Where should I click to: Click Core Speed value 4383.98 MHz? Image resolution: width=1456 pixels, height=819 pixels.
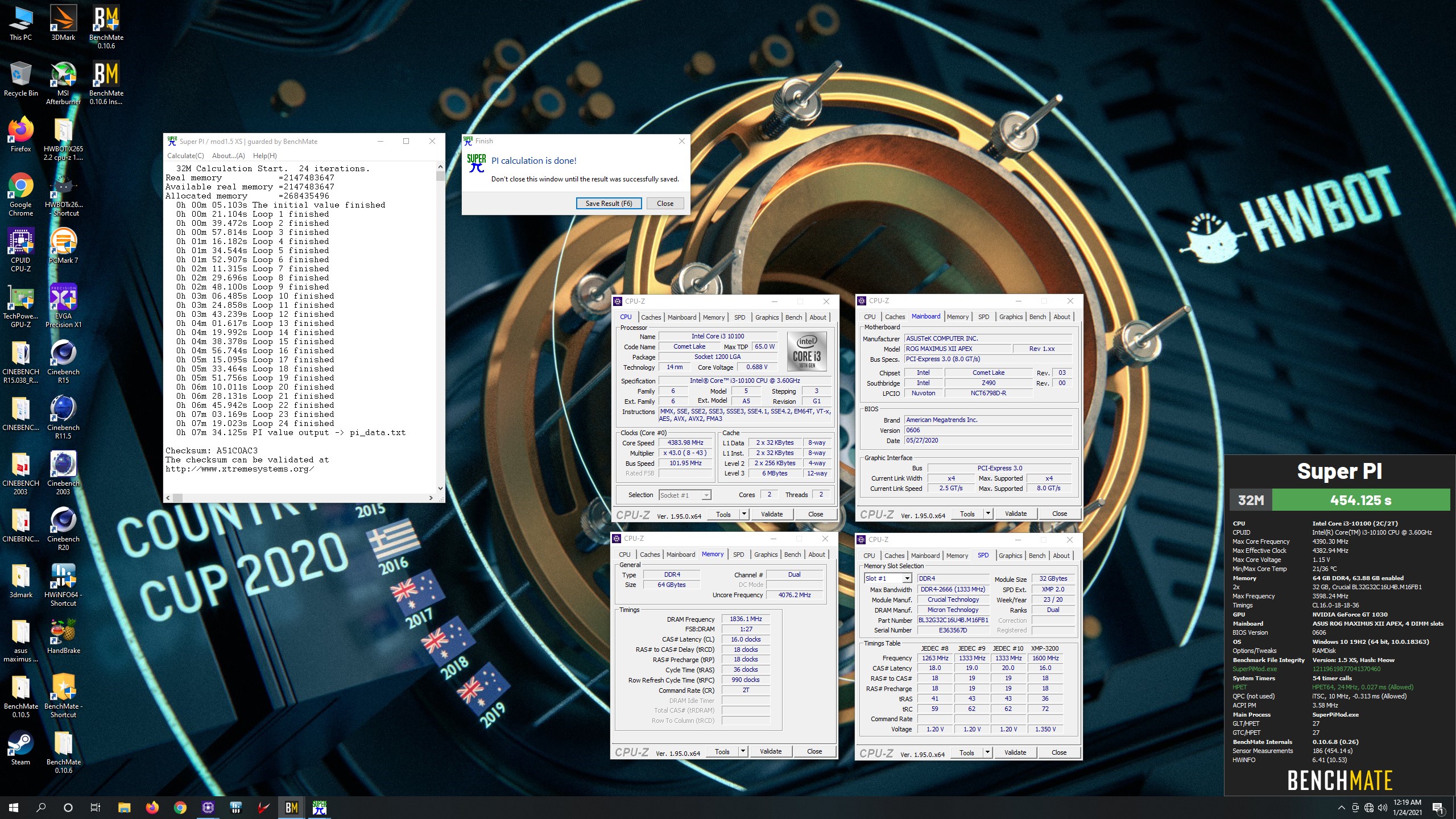click(x=685, y=443)
